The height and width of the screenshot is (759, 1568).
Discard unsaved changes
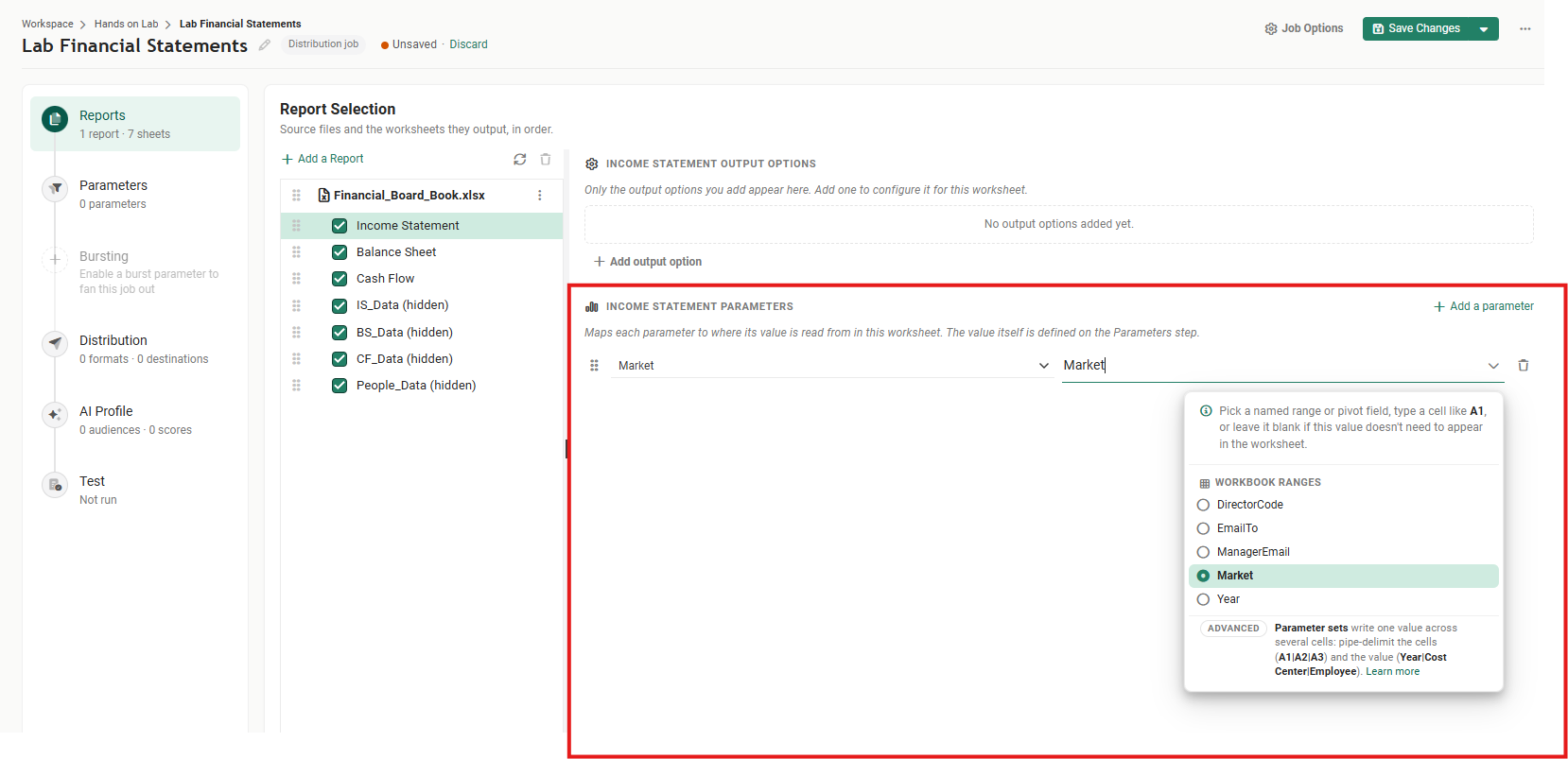click(x=468, y=44)
